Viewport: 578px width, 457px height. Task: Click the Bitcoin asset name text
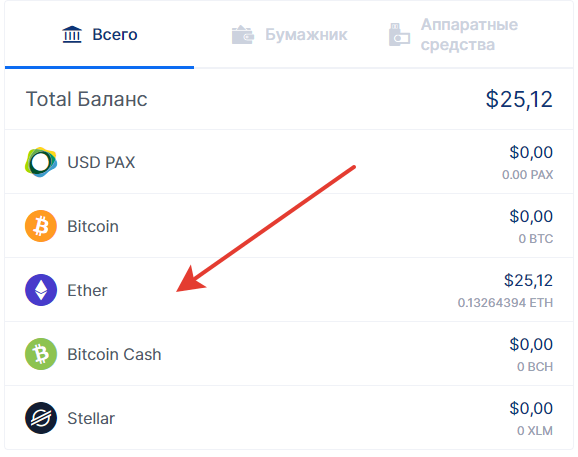[93, 226]
